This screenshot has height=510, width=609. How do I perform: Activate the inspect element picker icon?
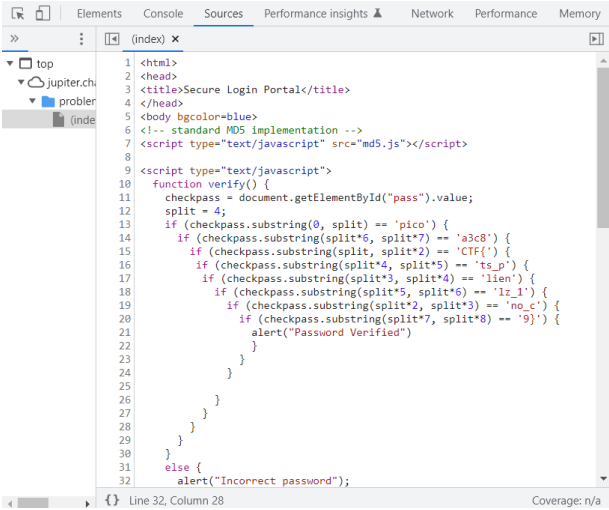[x=17, y=14]
